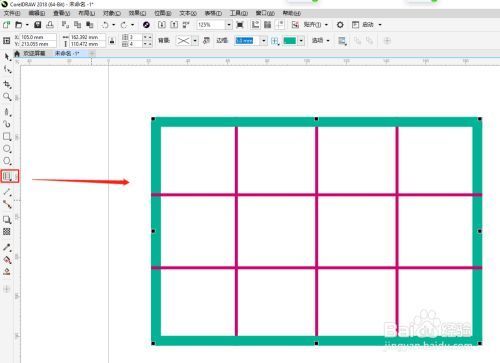Switch to the 欢迎屏幕 welcome tab
This screenshot has width=500, height=363.
point(34,53)
